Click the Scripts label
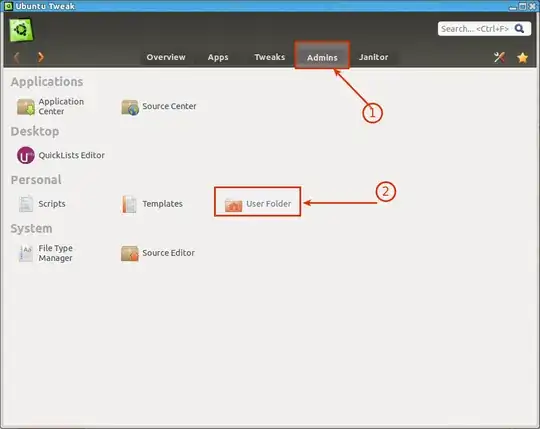Viewport: 540px width, 429px height. click(x=52, y=204)
